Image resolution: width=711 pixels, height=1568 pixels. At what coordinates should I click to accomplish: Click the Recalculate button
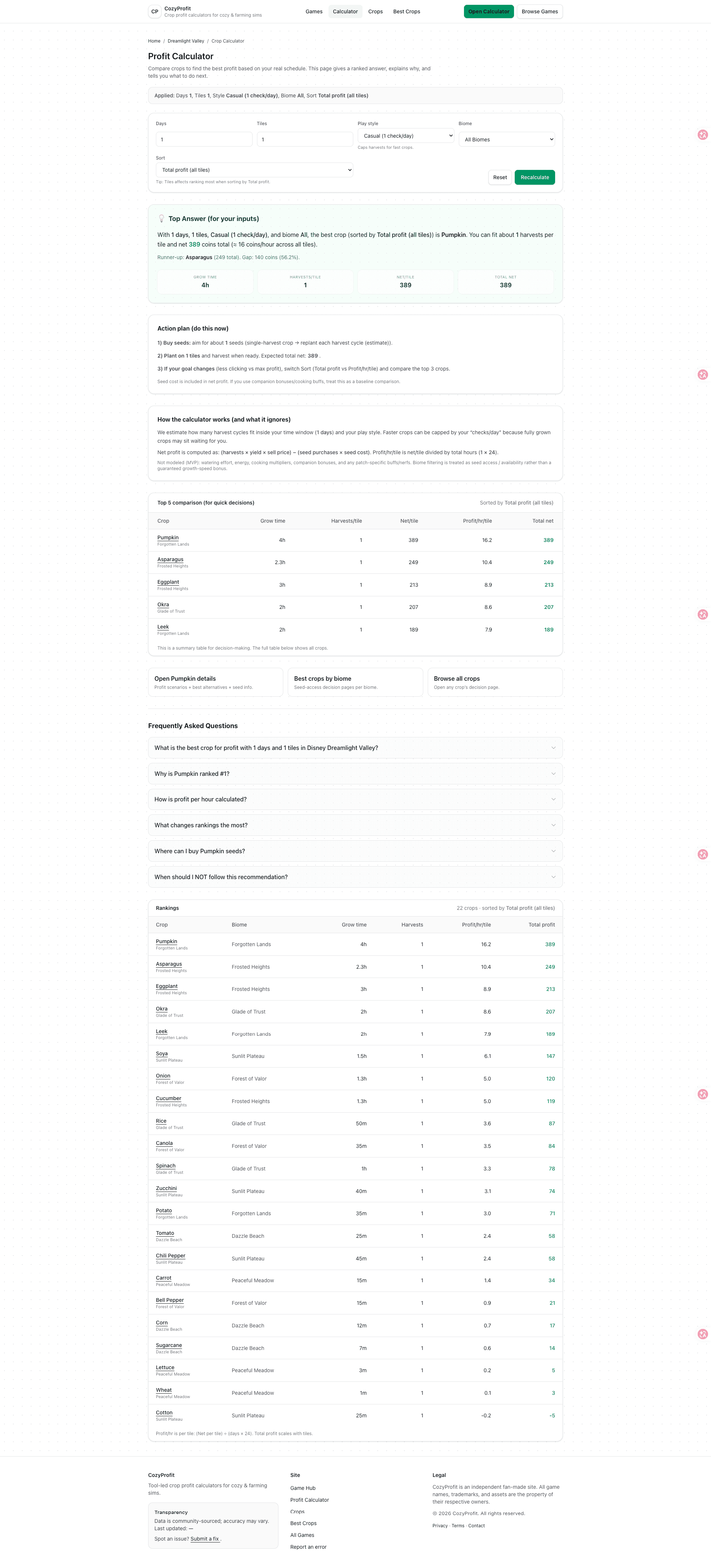coord(534,177)
